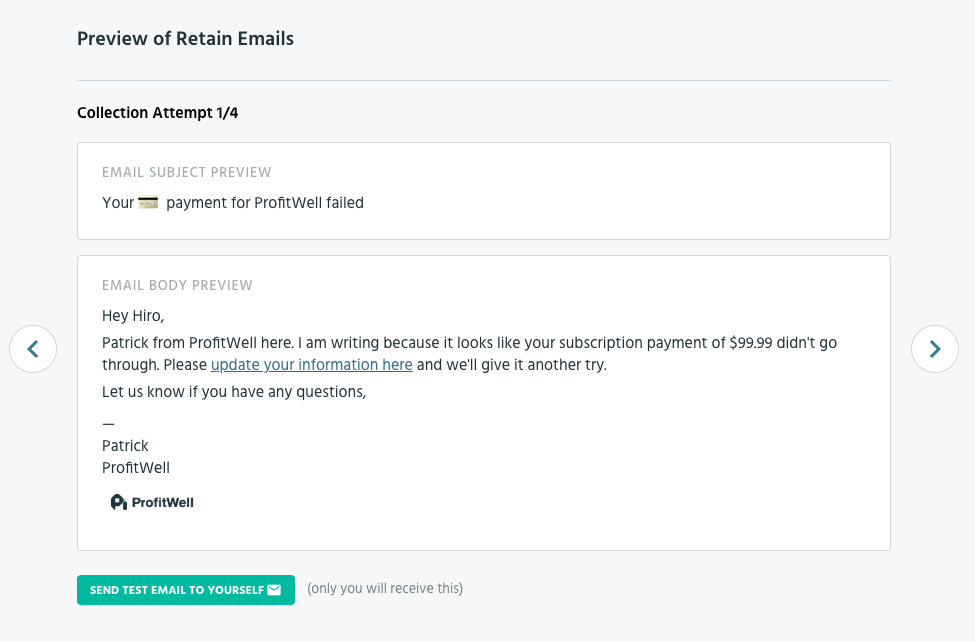Click the ProfitWell wordmark beside the logo

coord(163,503)
